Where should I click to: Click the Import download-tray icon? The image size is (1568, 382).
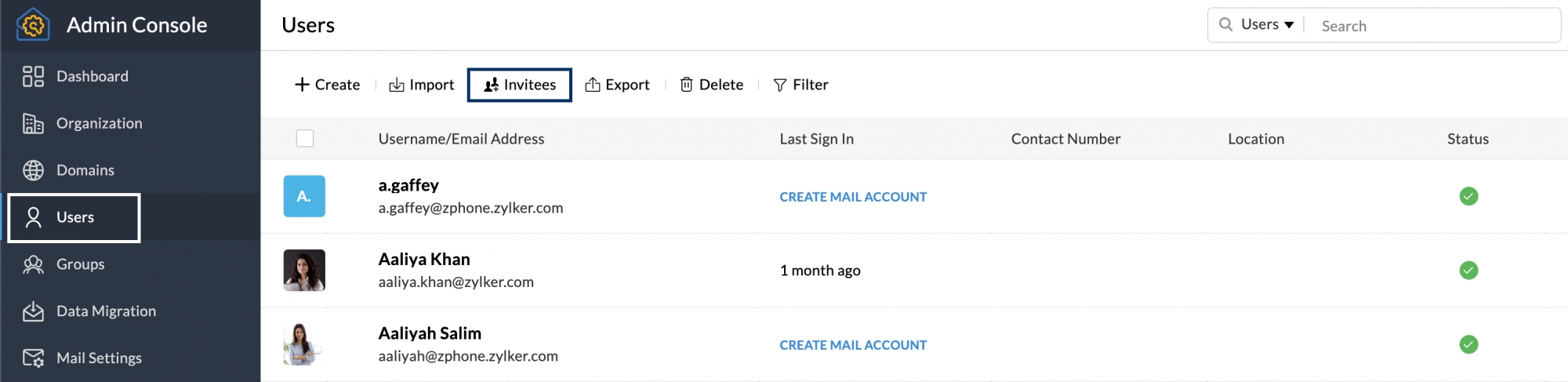[x=397, y=85]
